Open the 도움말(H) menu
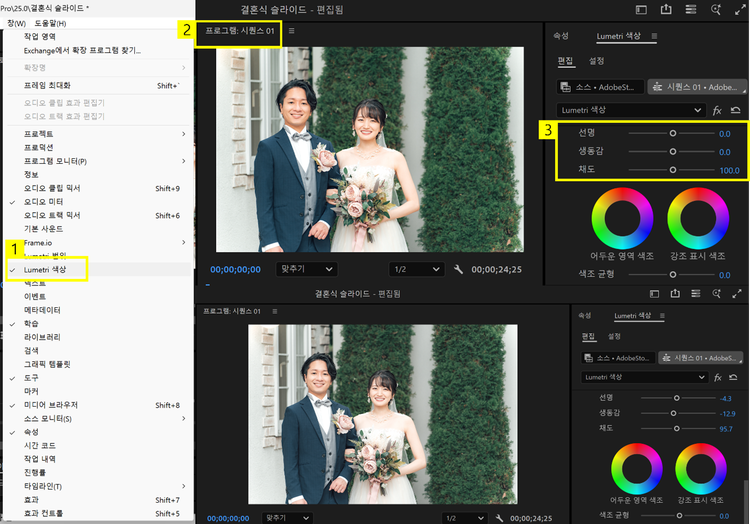This screenshot has width=750, height=524. click(x=49, y=23)
